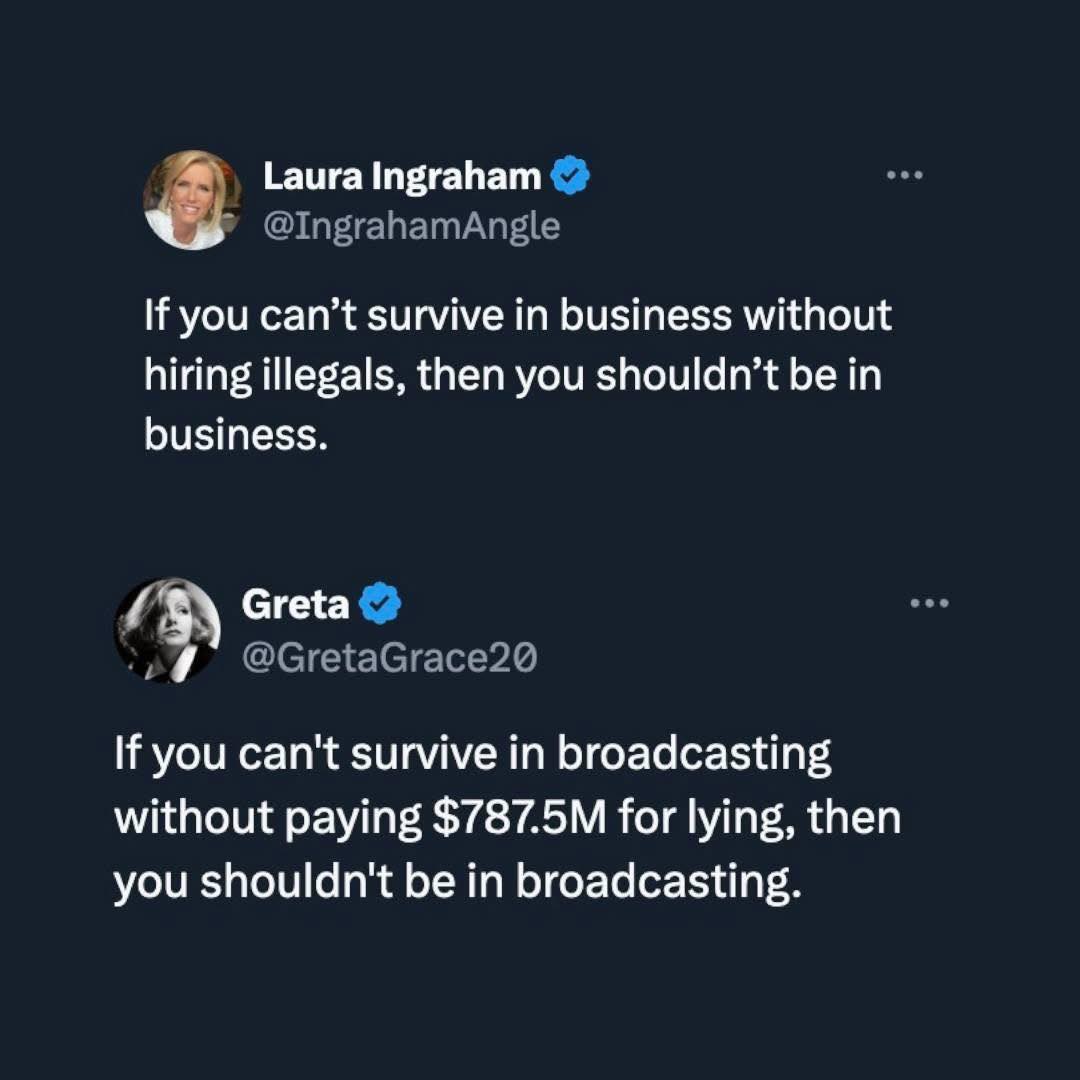Click the word "hiring" in the top tweet
The width and height of the screenshot is (1080, 1080).
(196, 378)
